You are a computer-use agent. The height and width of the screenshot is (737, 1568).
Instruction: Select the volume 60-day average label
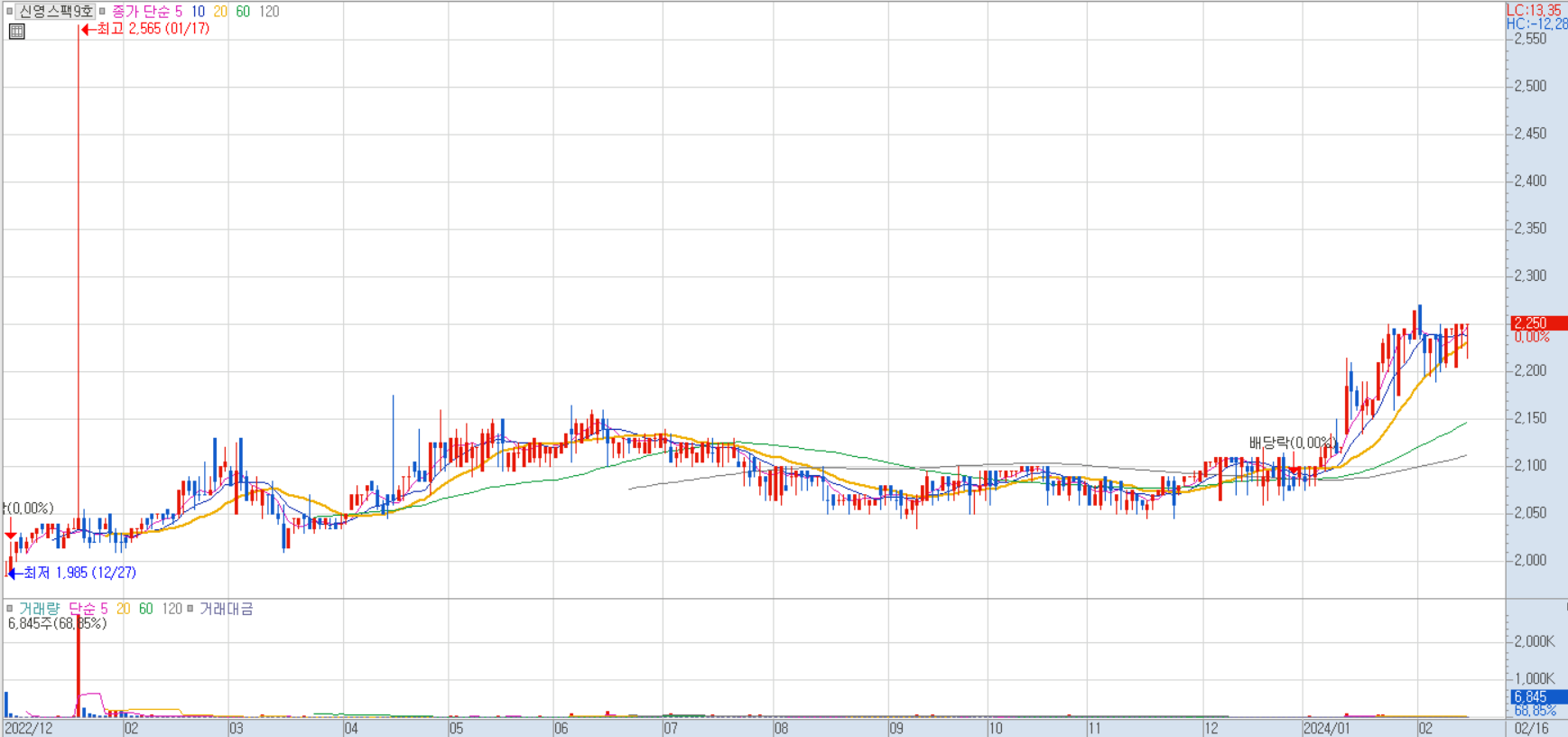(x=146, y=609)
